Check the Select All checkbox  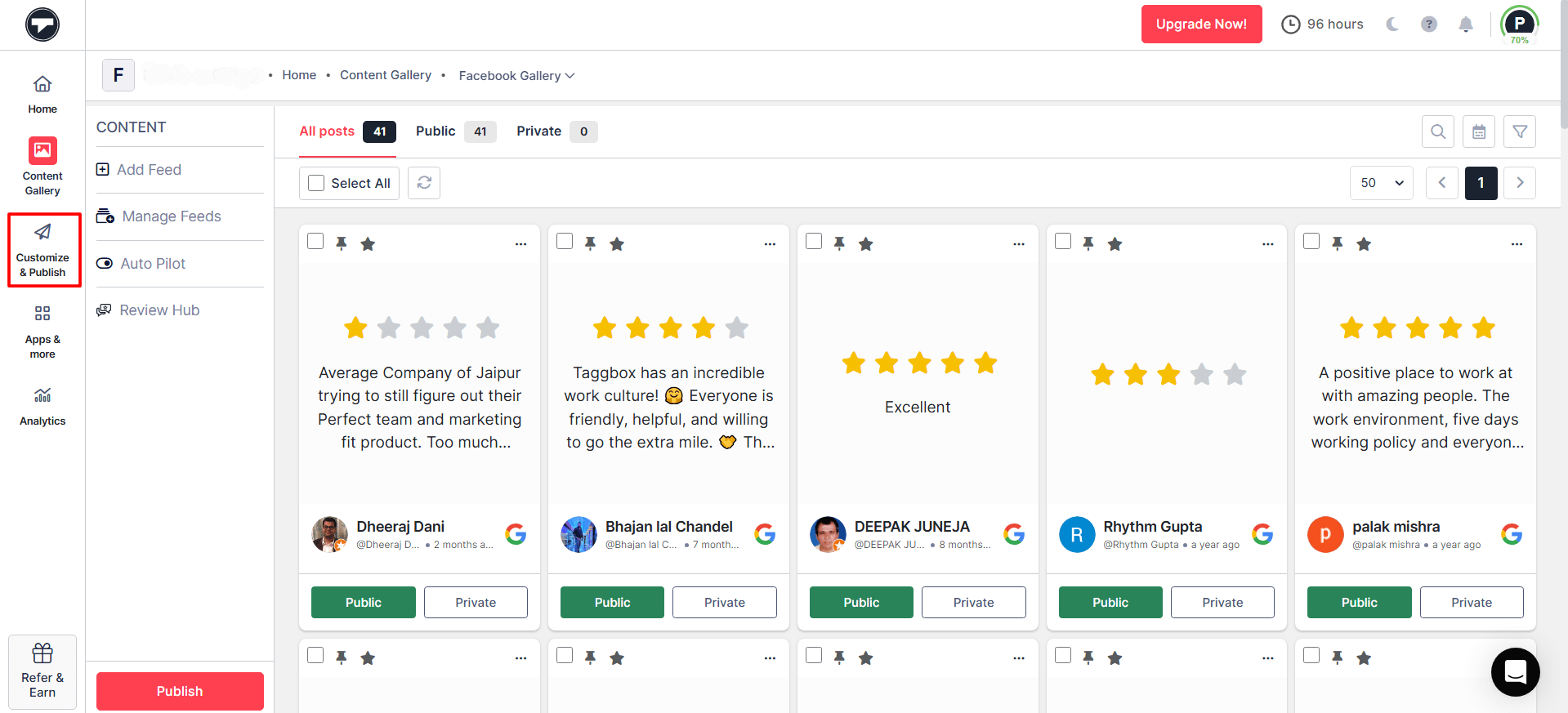316,183
